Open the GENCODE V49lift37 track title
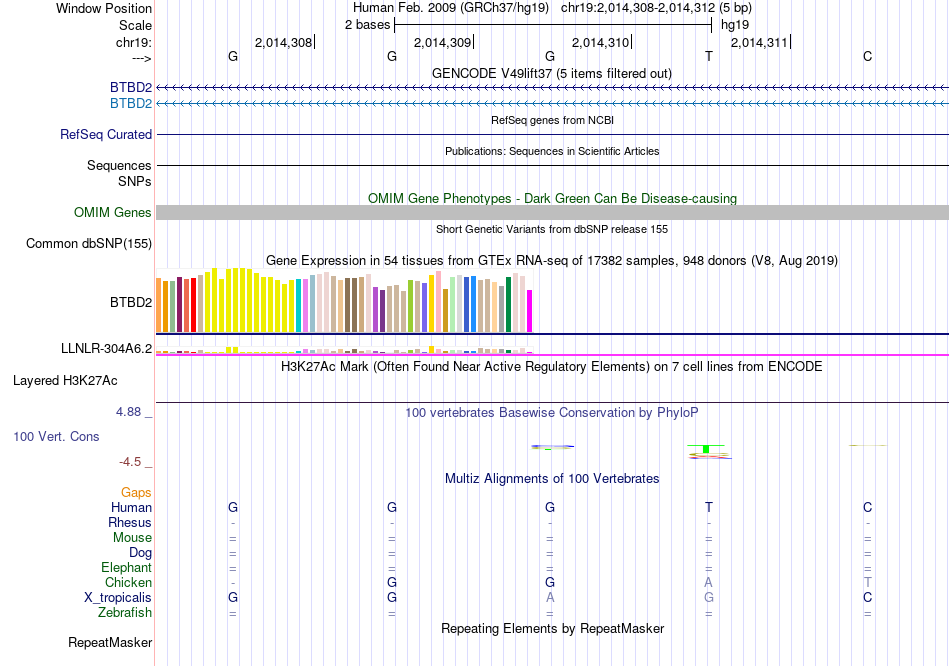This screenshot has height=666, width=950. (552, 73)
